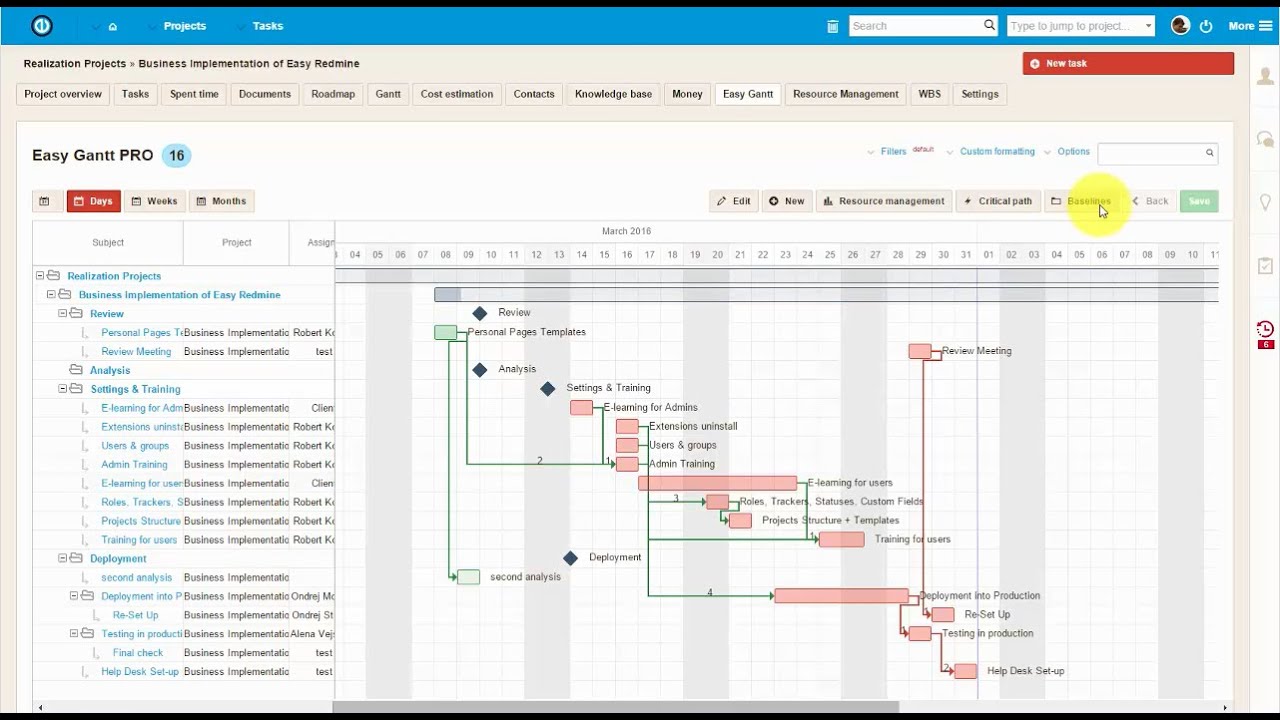Collapse the Realization Projects tree node
Image resolution: width=1280 pixels, height=720 pixels.
tap(40, 276)
